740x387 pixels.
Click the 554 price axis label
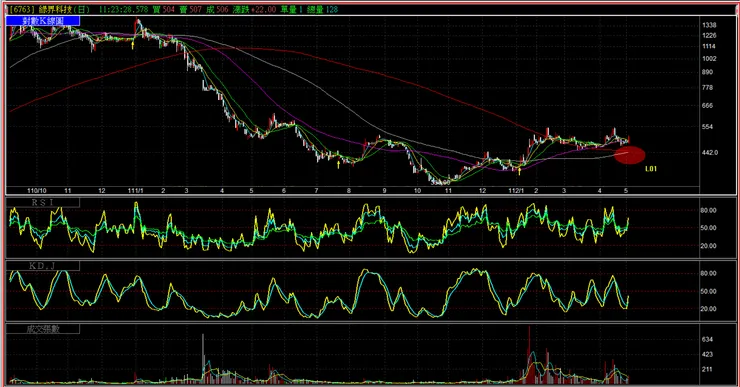[707, 127]
